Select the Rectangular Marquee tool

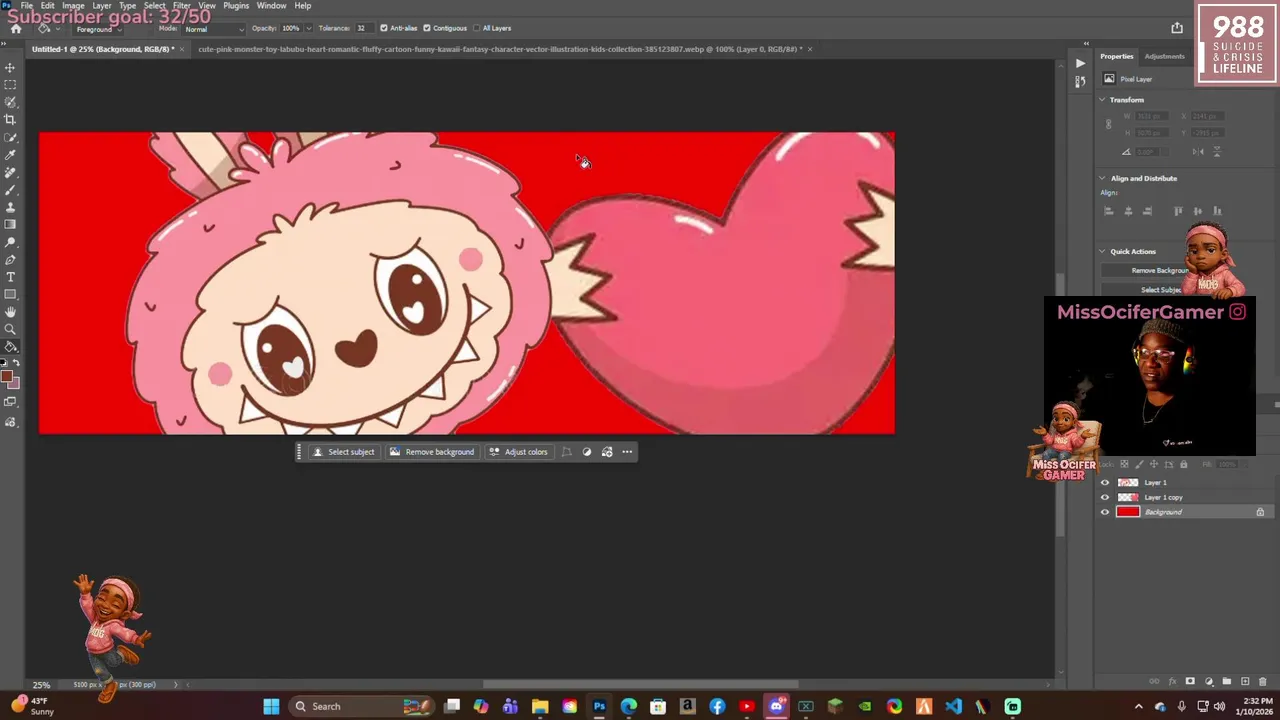10,85
